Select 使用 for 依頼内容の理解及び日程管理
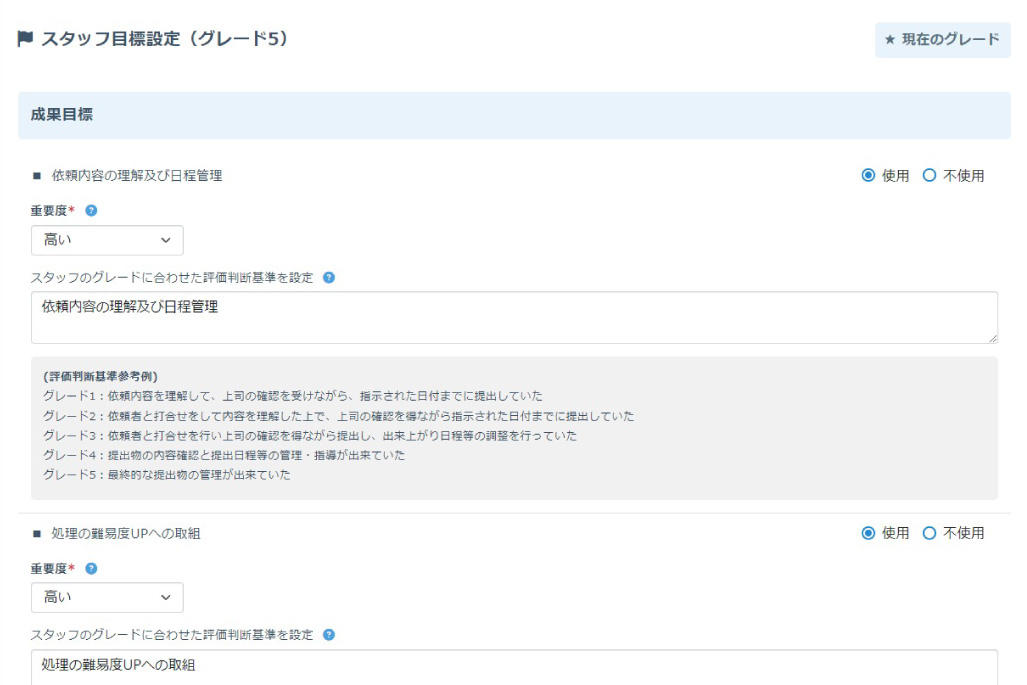The height and width of the screenshot is (685, 1027). click(x=868, y=175)
